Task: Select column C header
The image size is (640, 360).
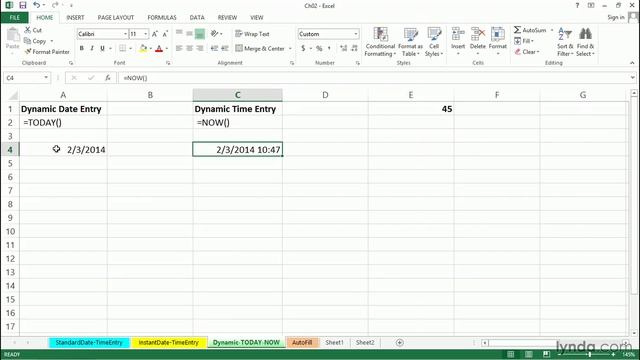Action: (x=238, y=95)
